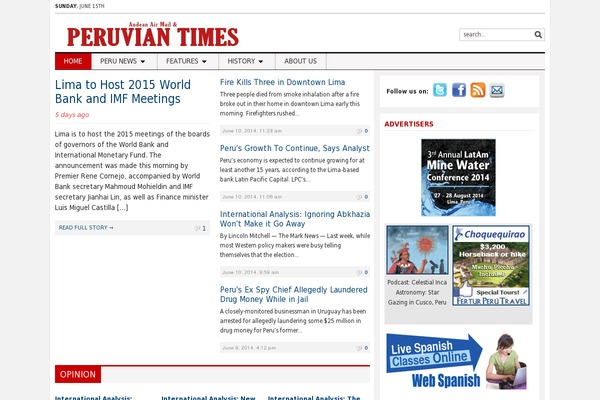The image size is (600, 400).
Task: Open the Facebook follow icon
Action: click(x=458, y=90)
